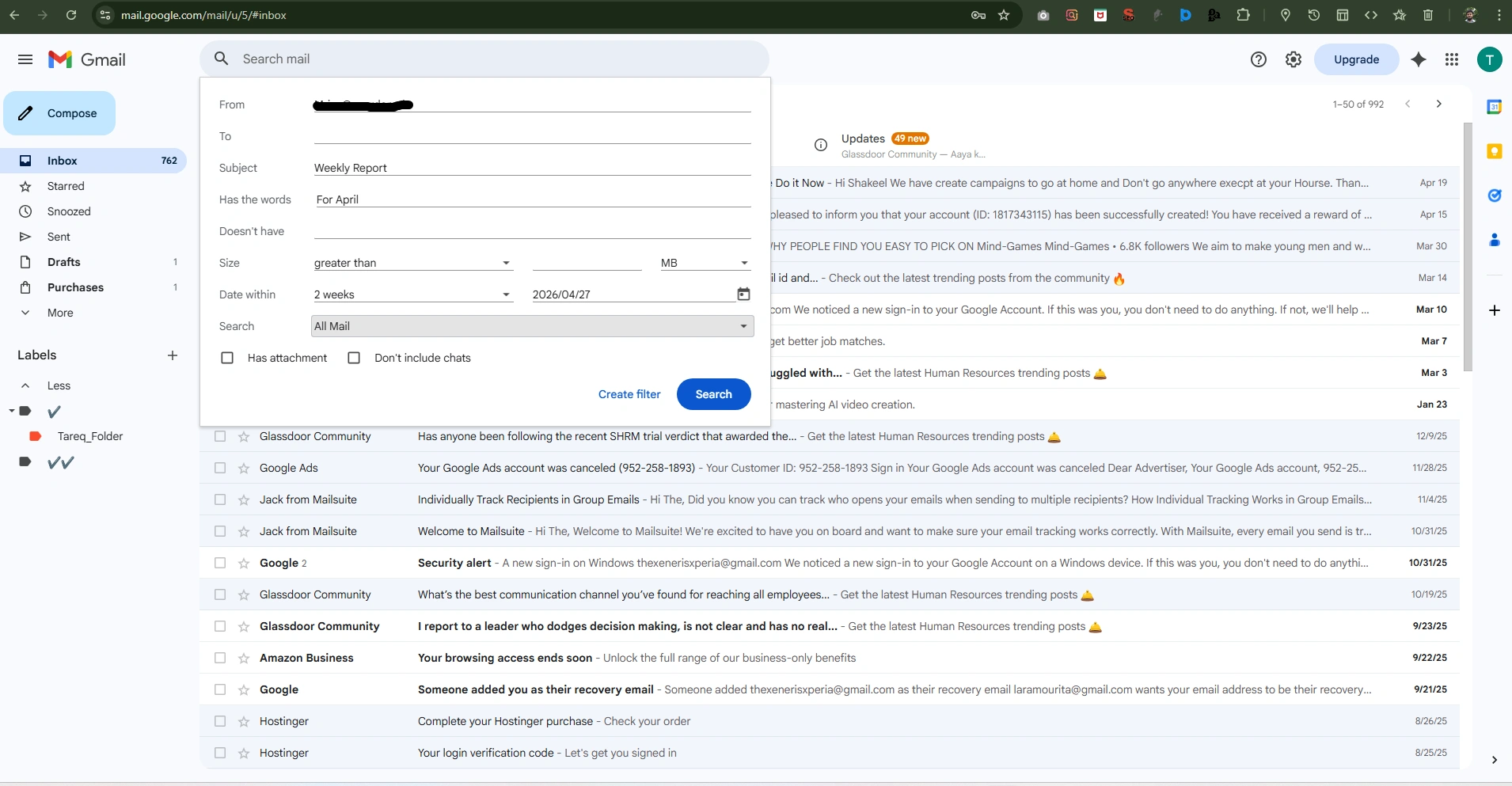Click the Doesn't have input field
Screen dimensions: 1512x786
[532, 231]
